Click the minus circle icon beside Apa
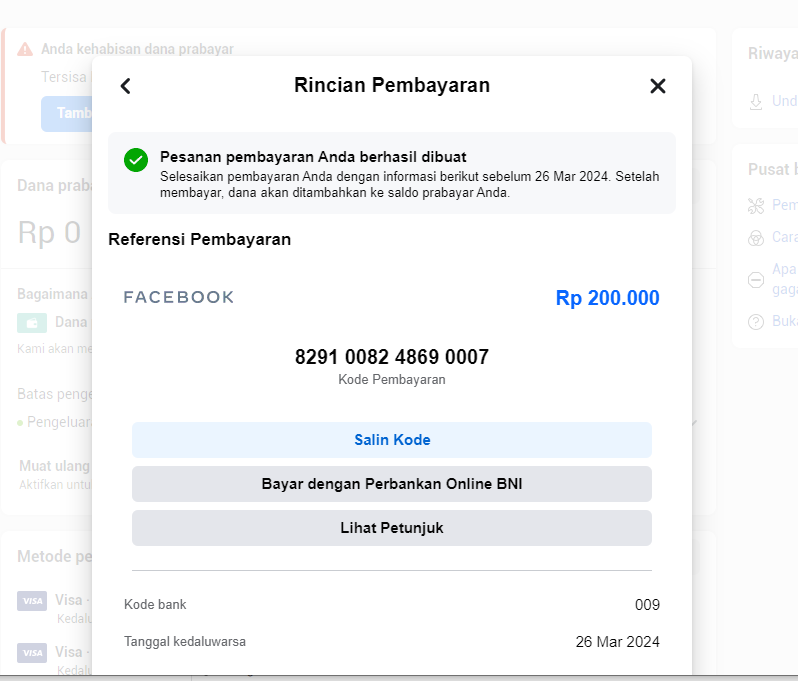This screenshot has height=681, width=798. click(x=756, y=279)
